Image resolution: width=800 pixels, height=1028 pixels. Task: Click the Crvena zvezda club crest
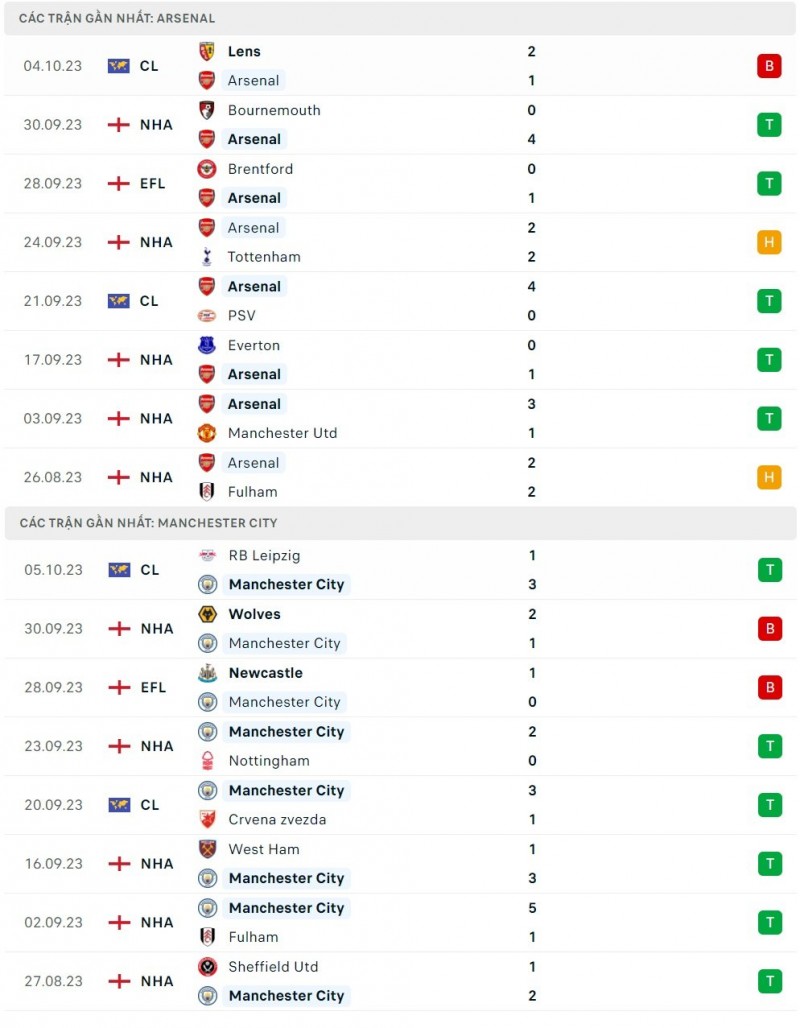coord(207,820)
